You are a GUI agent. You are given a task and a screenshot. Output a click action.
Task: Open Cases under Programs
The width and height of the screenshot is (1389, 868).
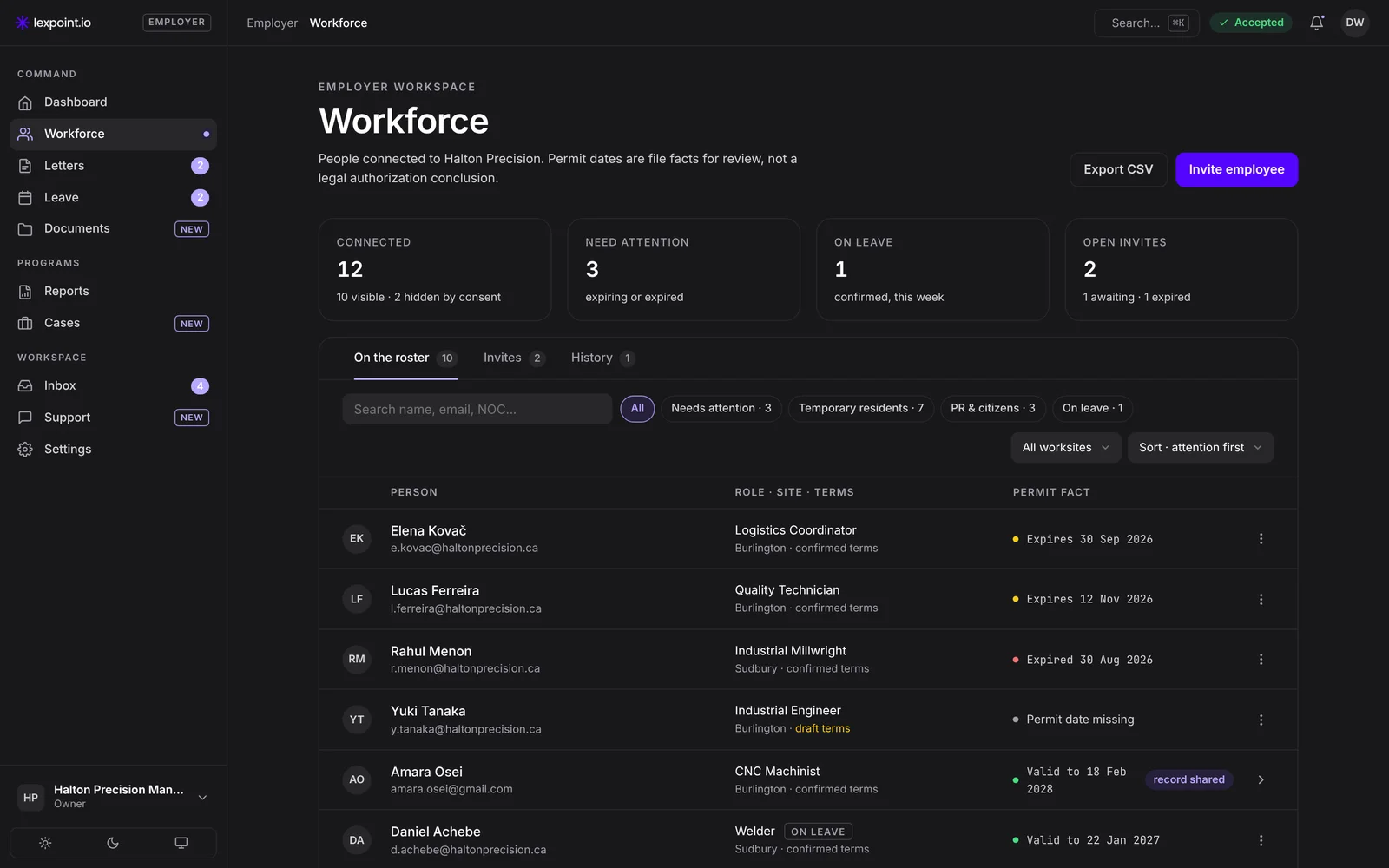click(x=113, y=323)
